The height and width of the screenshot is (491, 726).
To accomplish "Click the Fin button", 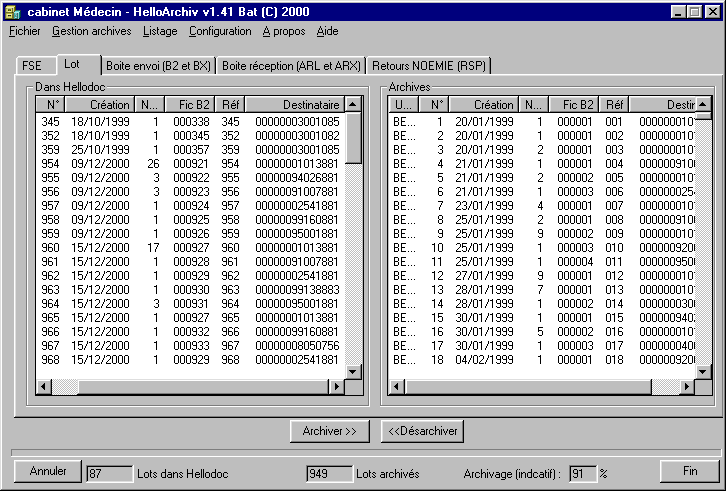I will (690, 471).
